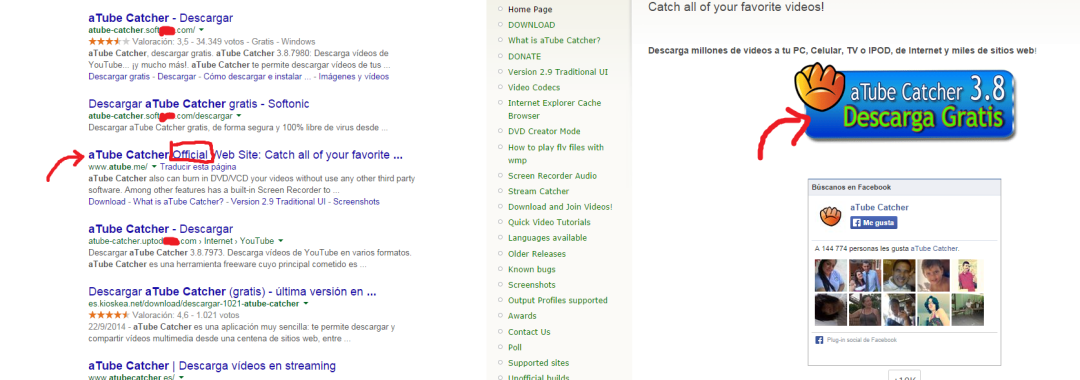The image size is (1080, 380).
Task: Open Awards sidebar item
Action: [522, 316]
